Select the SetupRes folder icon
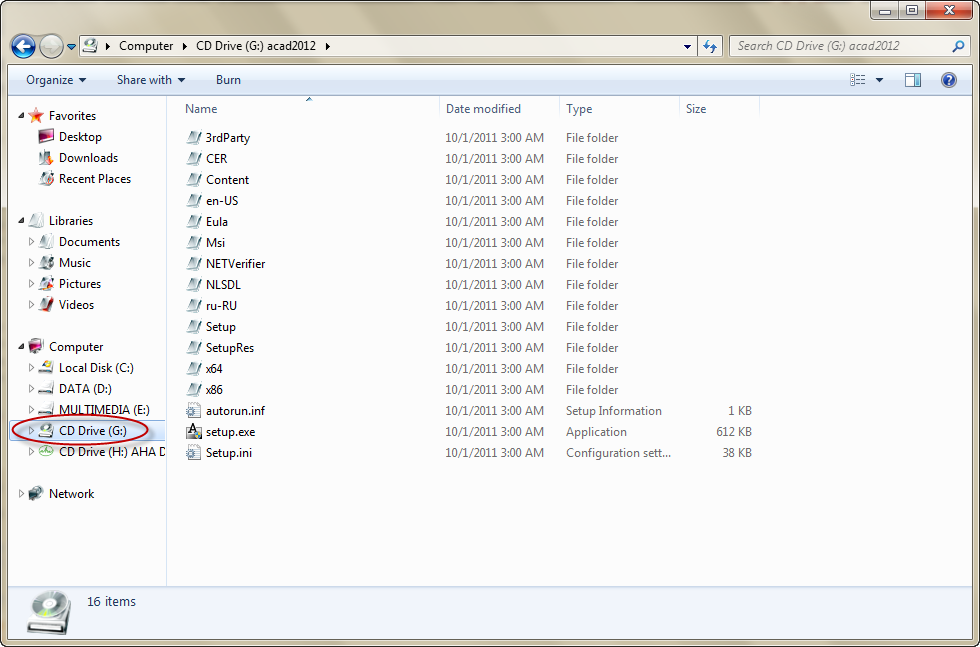This screenshot has width=980, height=647. pos(193,348)
